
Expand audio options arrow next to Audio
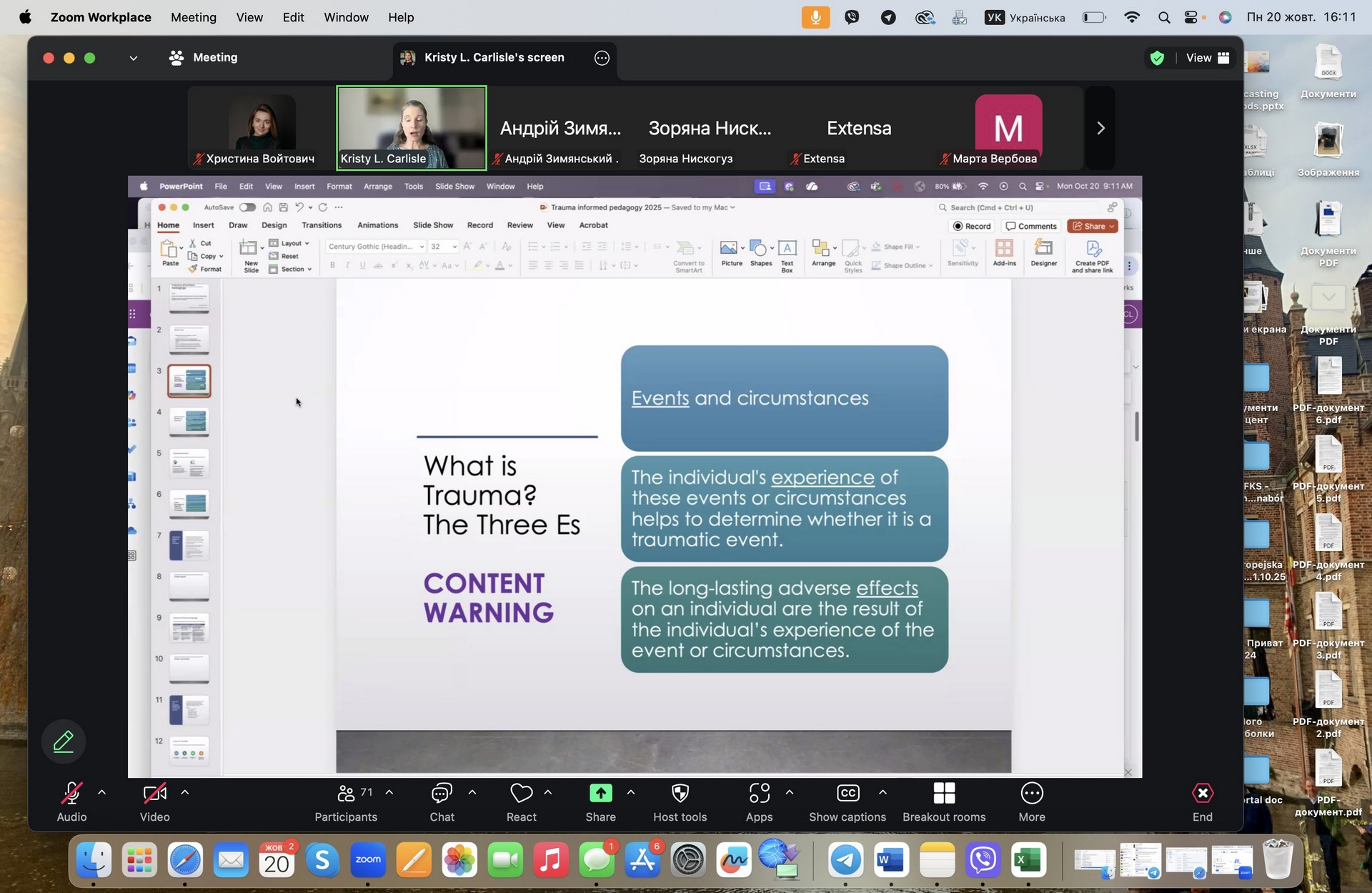click(101, 792)
